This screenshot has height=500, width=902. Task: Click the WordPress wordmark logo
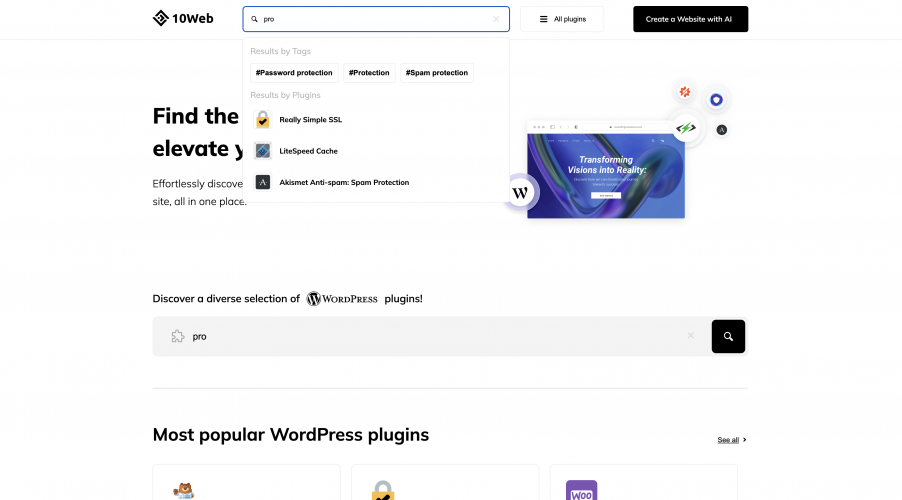(x=342, y=299)
